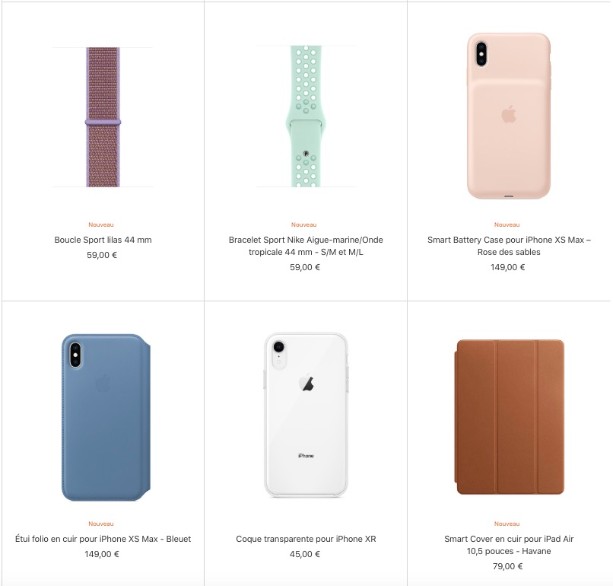The width and height of the screenshot is (613, 586).
Task: Open the clear iPhone XR case image
Action: tap(306, 415)
